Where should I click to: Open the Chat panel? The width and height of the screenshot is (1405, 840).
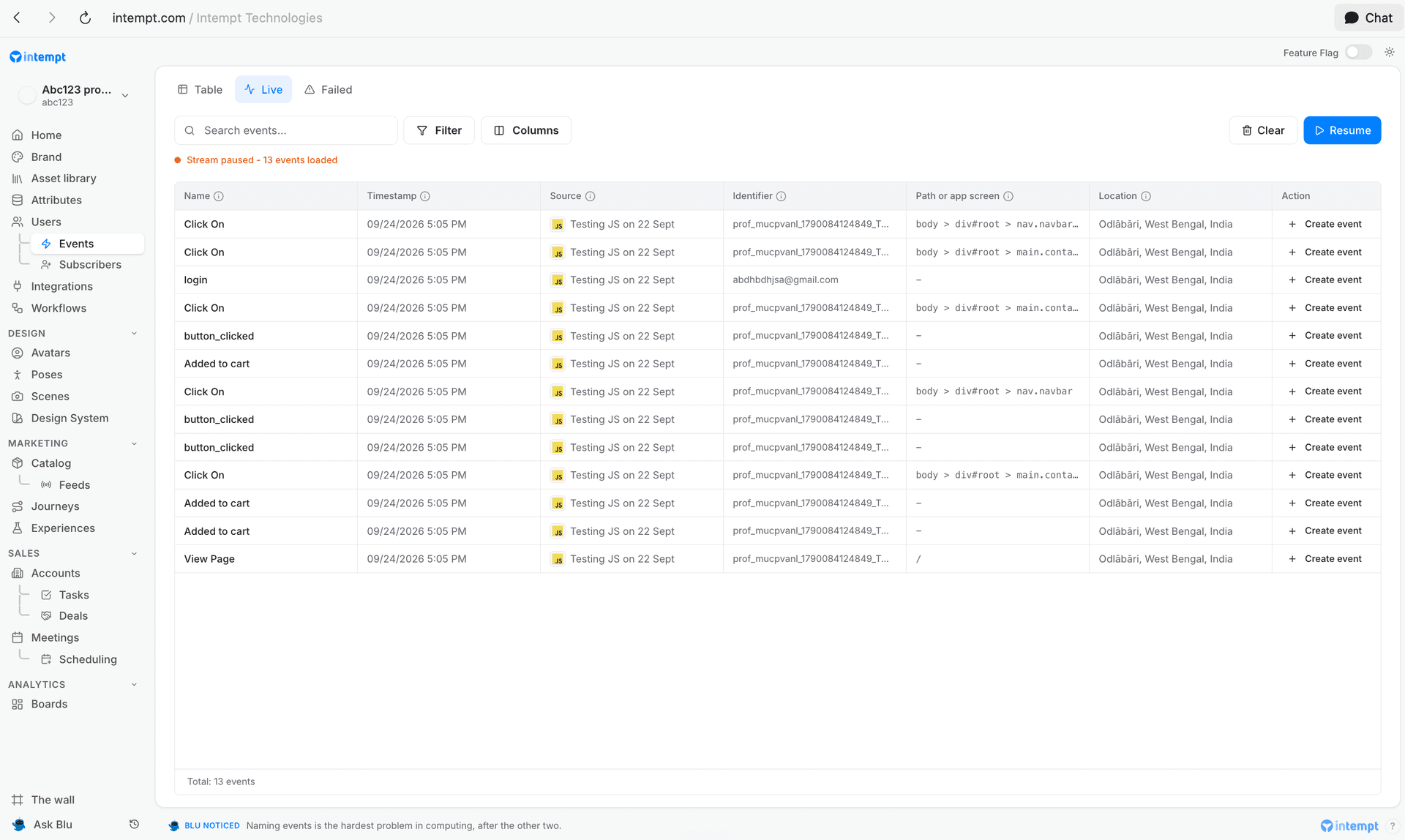click(1368, 18)
